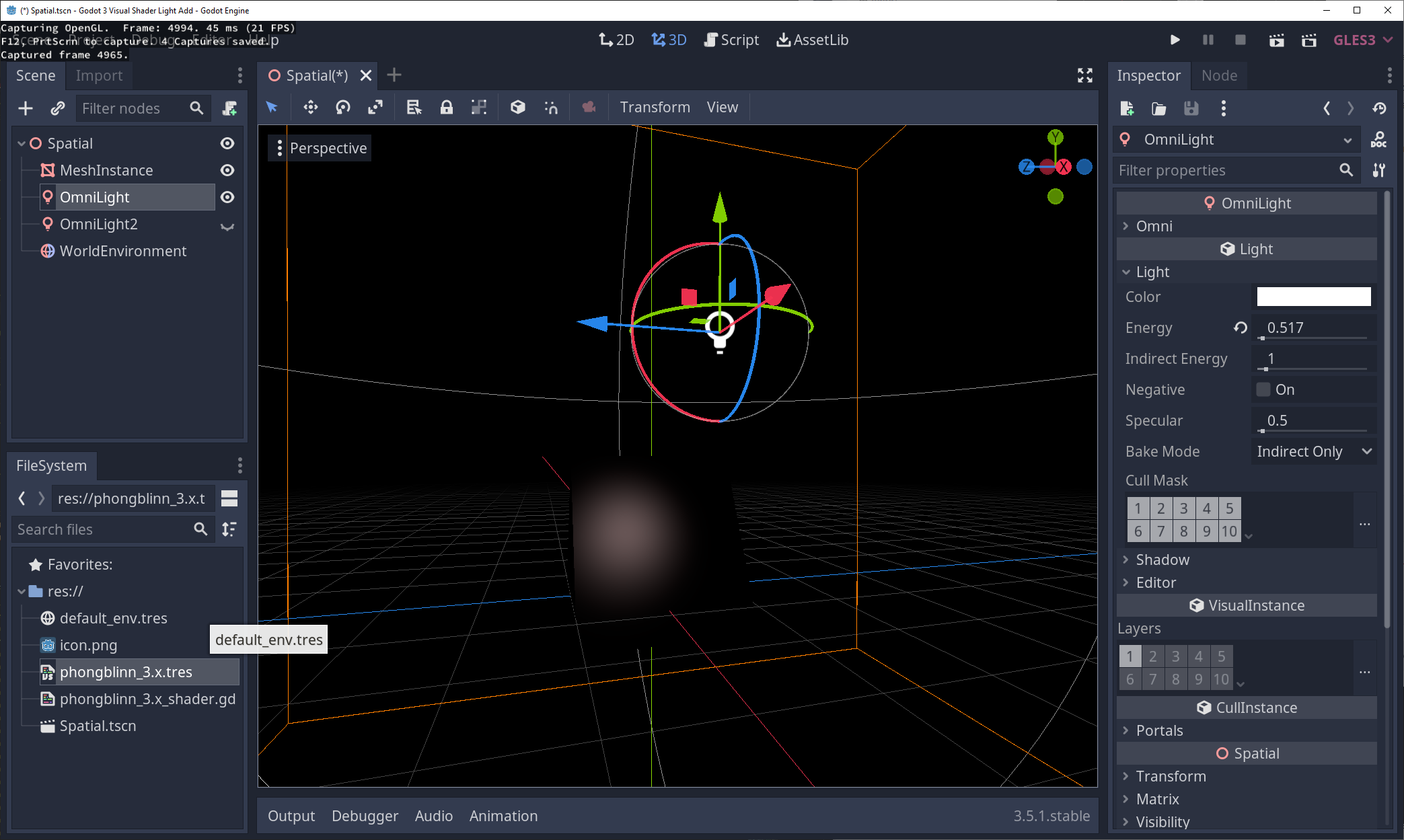Switch to the Node tab in the Inspector

point(1219,75)
